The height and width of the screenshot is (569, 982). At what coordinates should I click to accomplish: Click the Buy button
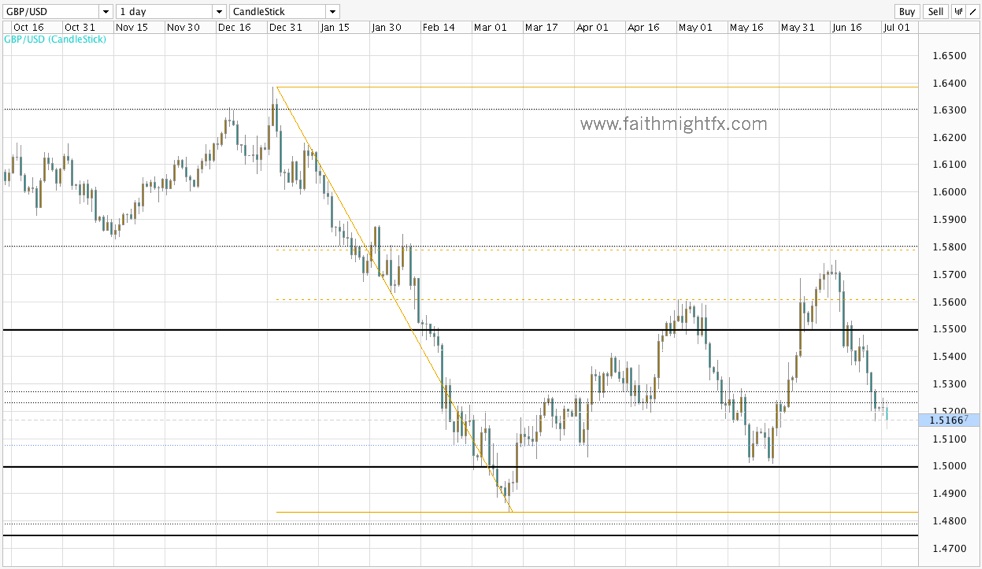tap(906, 11)
